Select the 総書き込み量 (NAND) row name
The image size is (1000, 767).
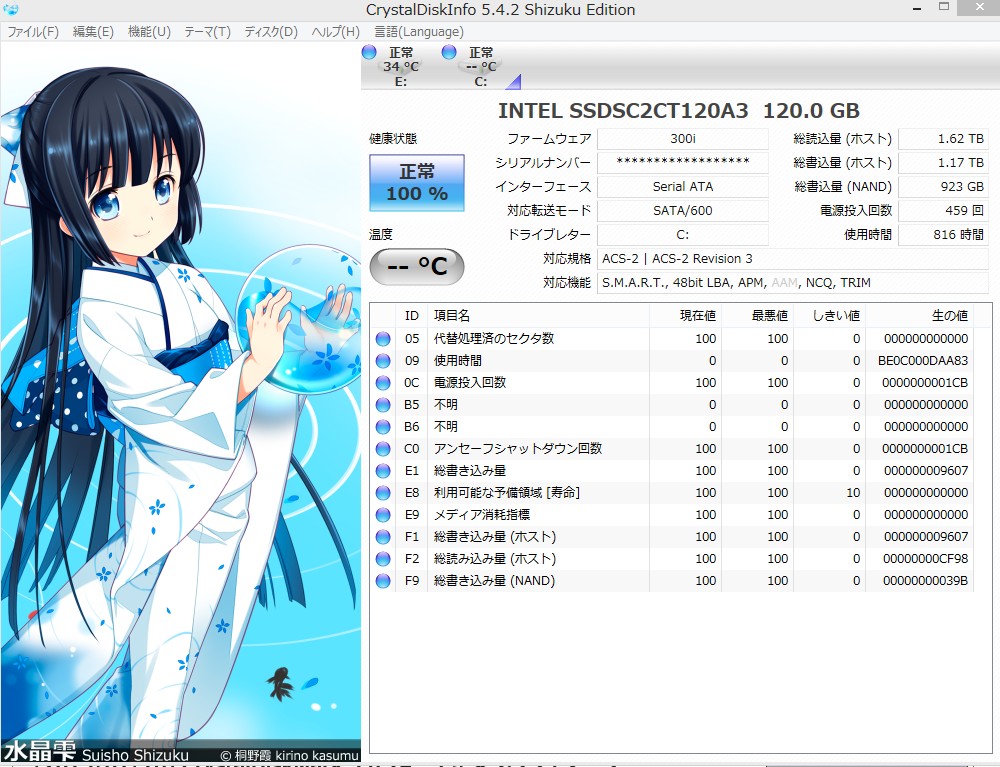[x=494, y=581]
